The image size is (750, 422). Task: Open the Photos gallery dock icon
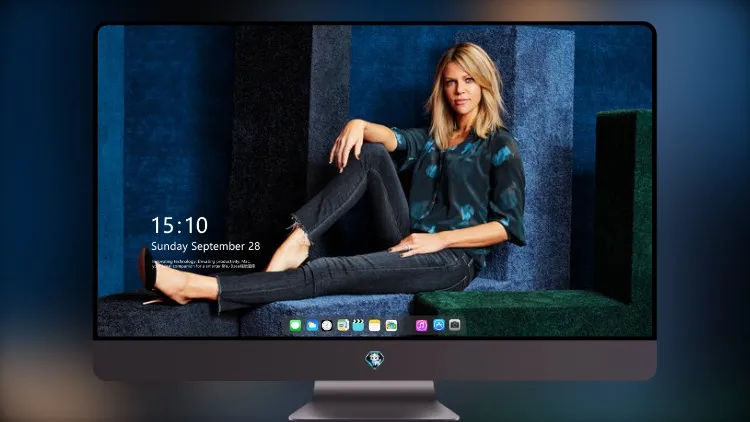pyautogui.click(x=391, y=326)
